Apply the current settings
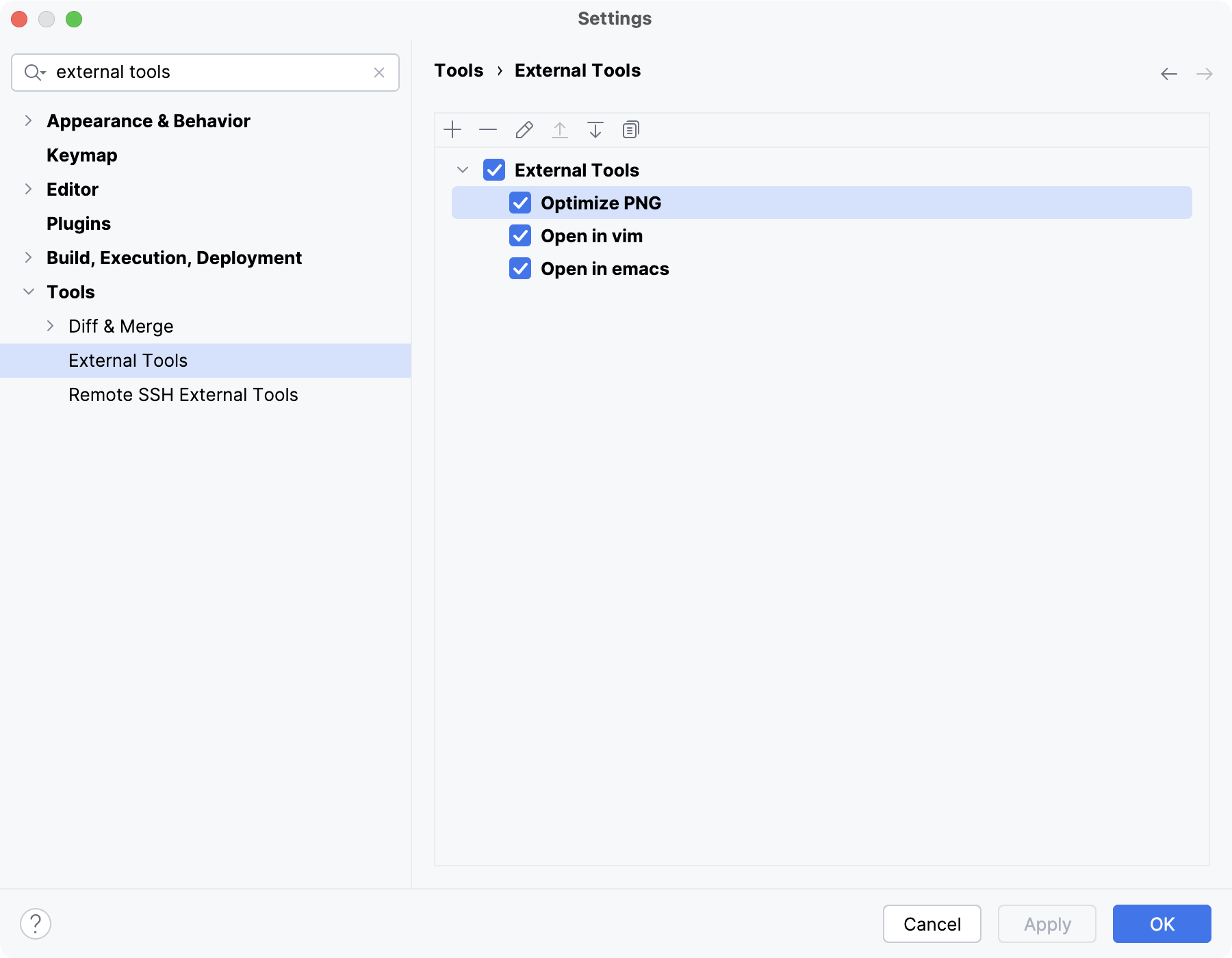Viewport: 1232px width, 958px height. (x=1047, y=924)
